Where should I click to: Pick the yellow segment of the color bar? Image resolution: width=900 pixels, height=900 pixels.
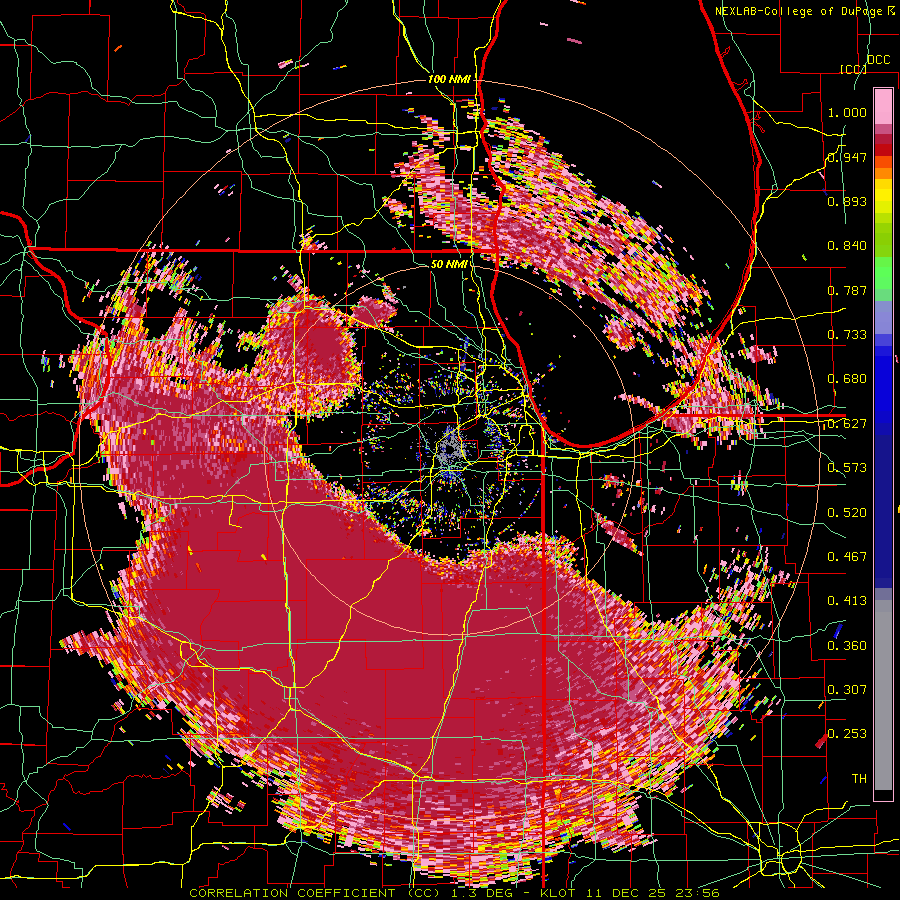(x=883, y=198)
